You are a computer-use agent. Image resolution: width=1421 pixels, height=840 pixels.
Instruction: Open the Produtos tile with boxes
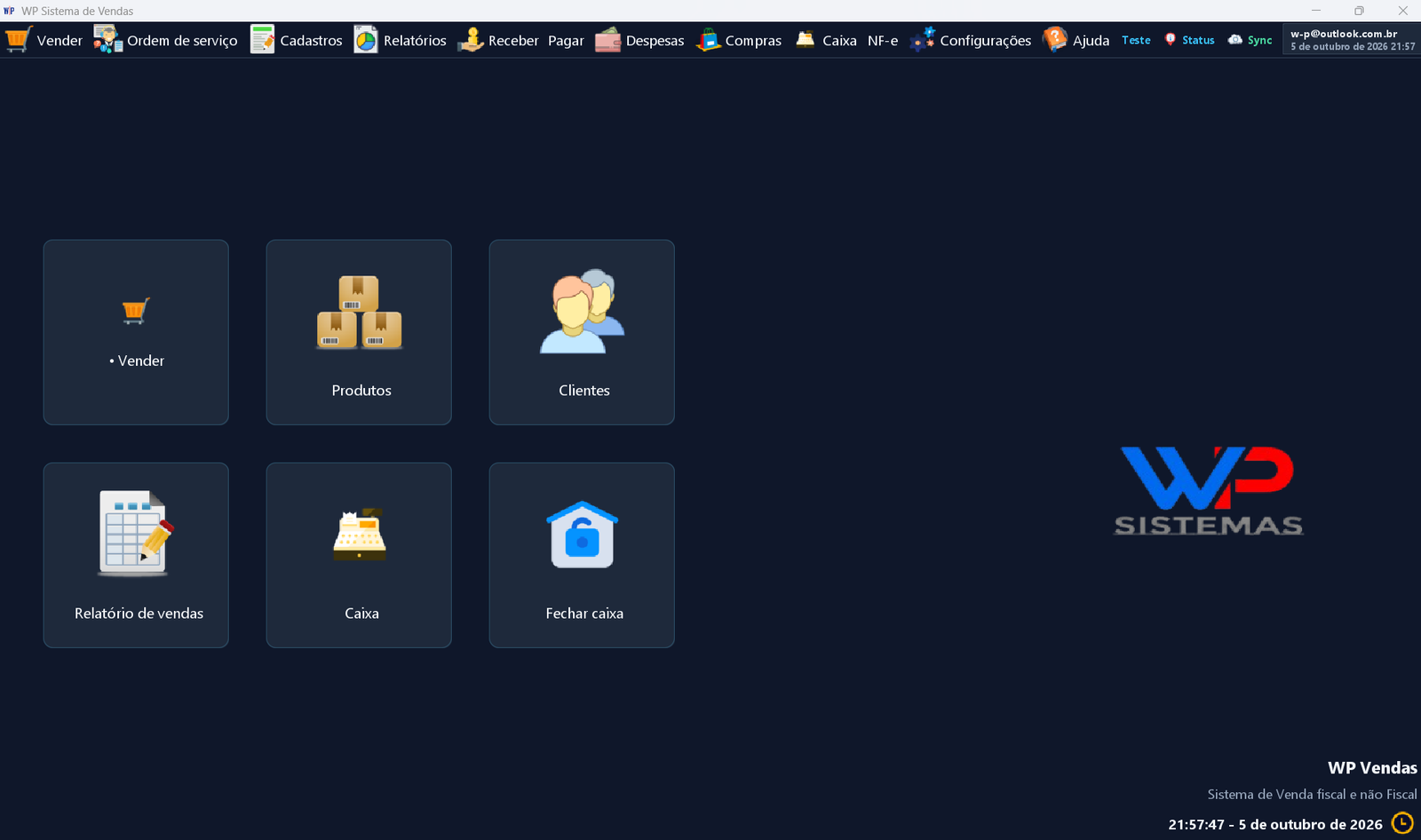coord(359,332)
